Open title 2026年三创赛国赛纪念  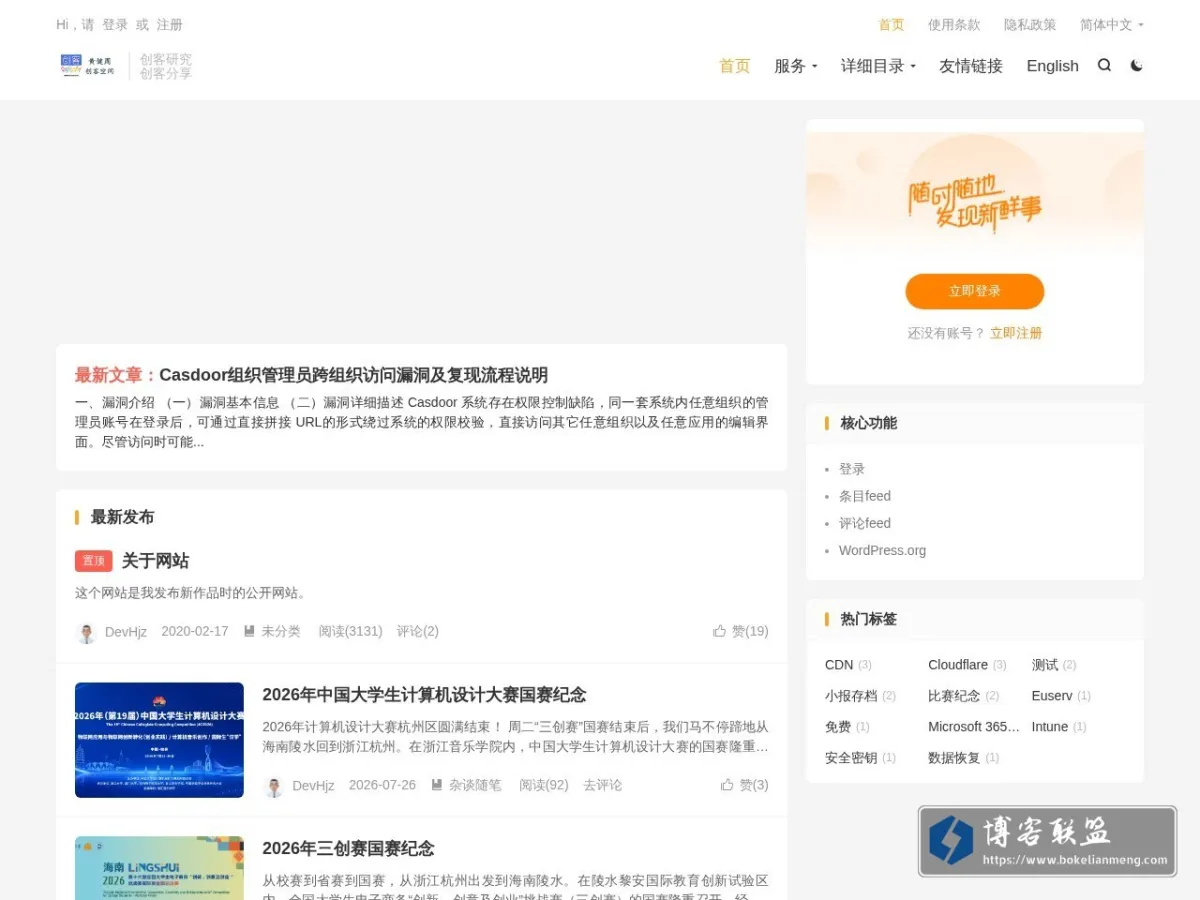pyautogui.click(x=348, y=849)
